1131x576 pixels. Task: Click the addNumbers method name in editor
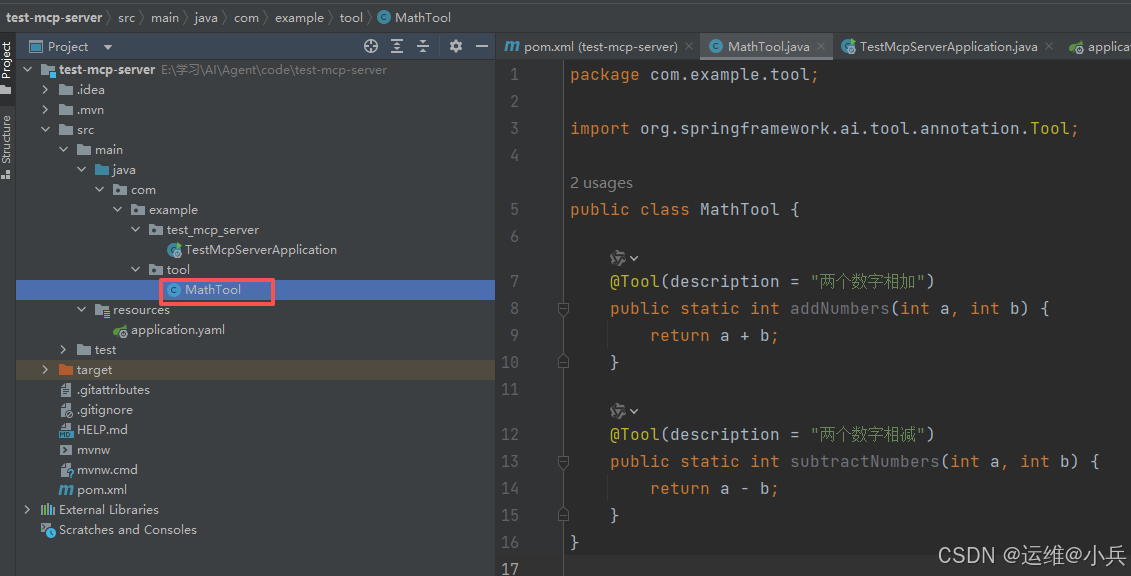840,309
